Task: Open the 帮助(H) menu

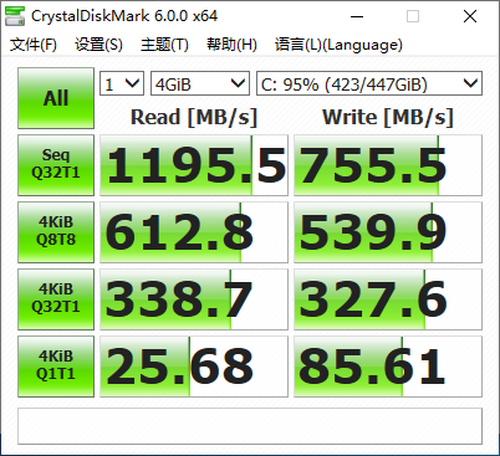Action: (232, 44)
